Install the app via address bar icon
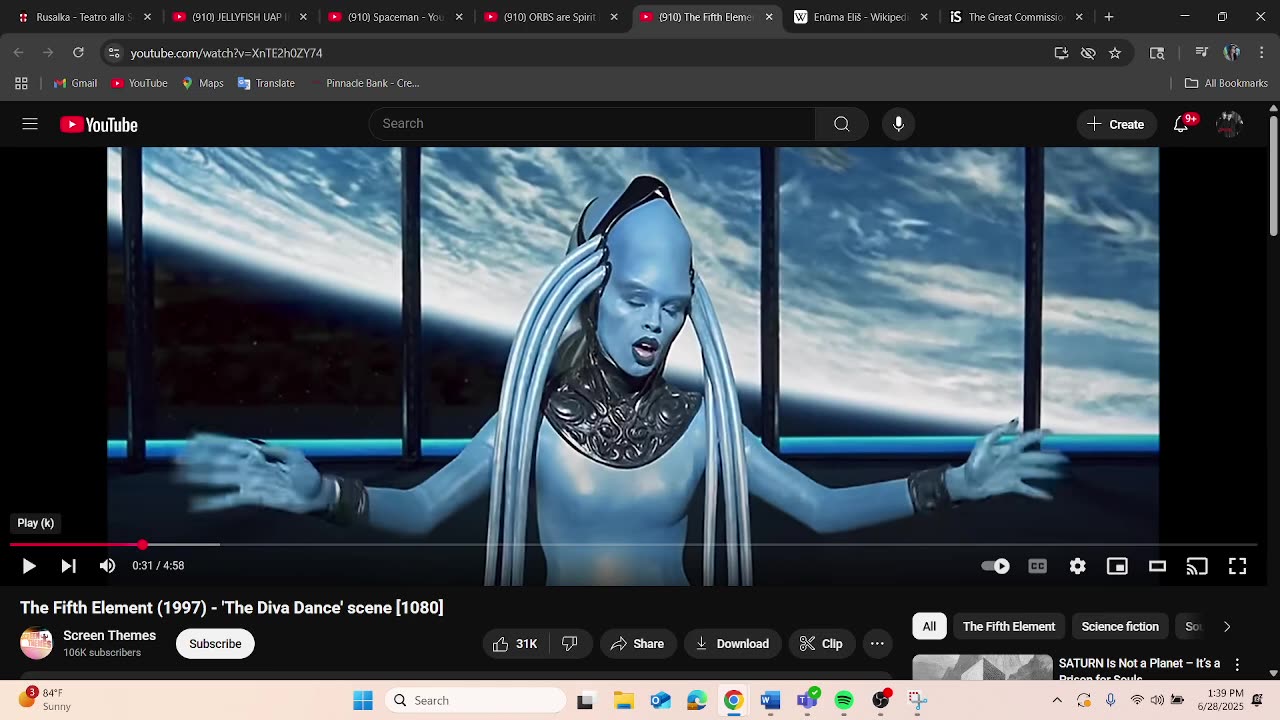1280x720 pixels. (1061, 53)
